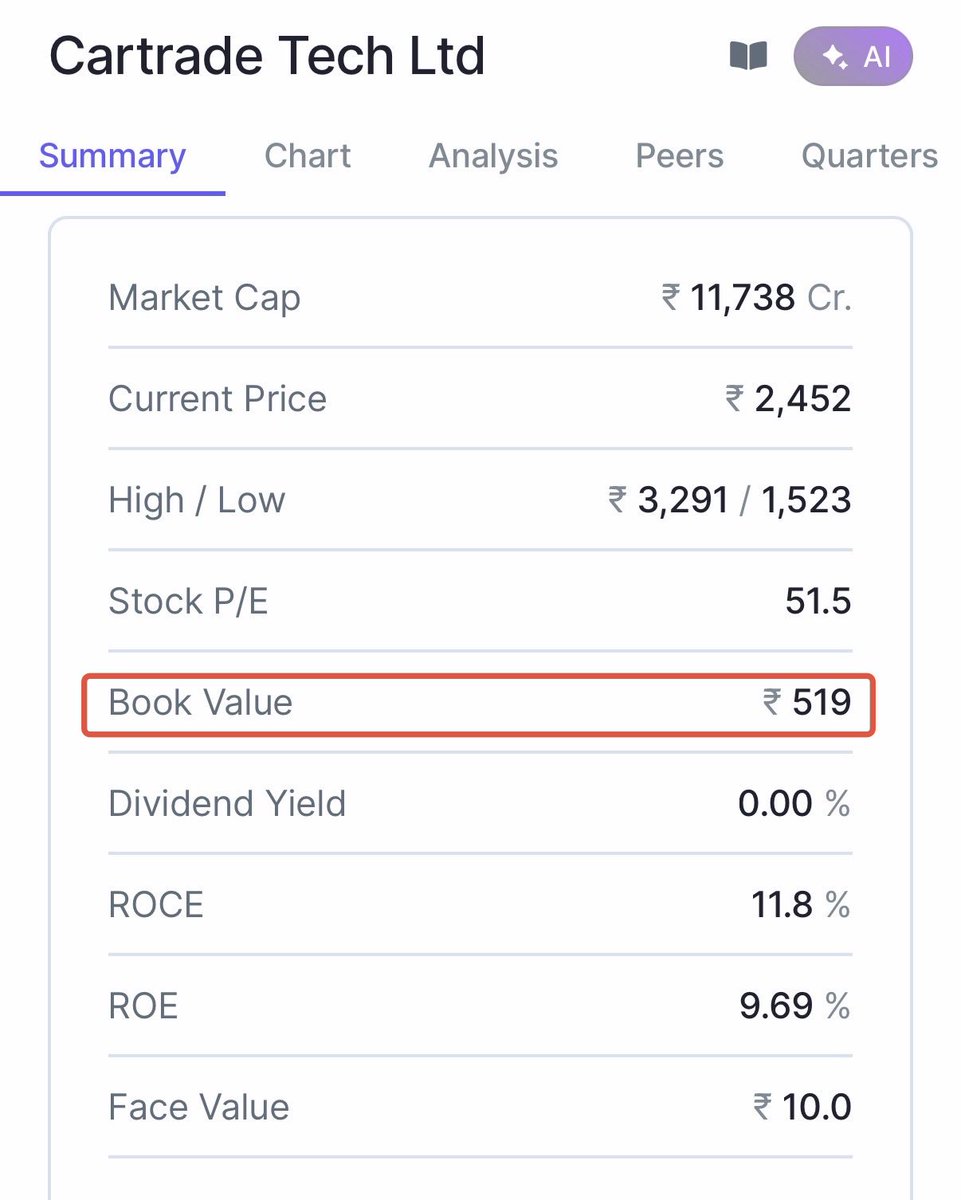
Task: Select the Peers tab
Action: point(680,156)
